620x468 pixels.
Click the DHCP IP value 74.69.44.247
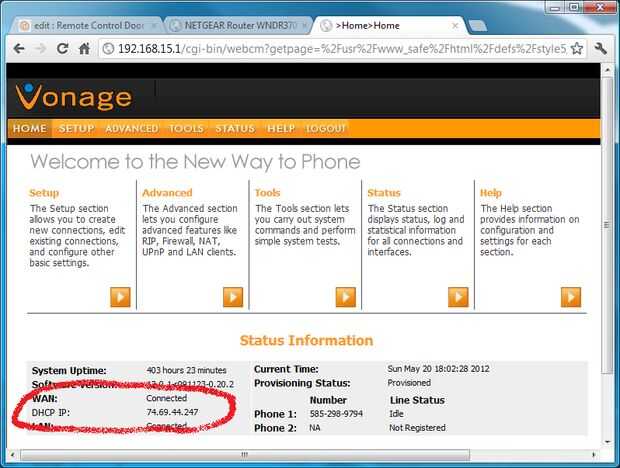(172, 412)
